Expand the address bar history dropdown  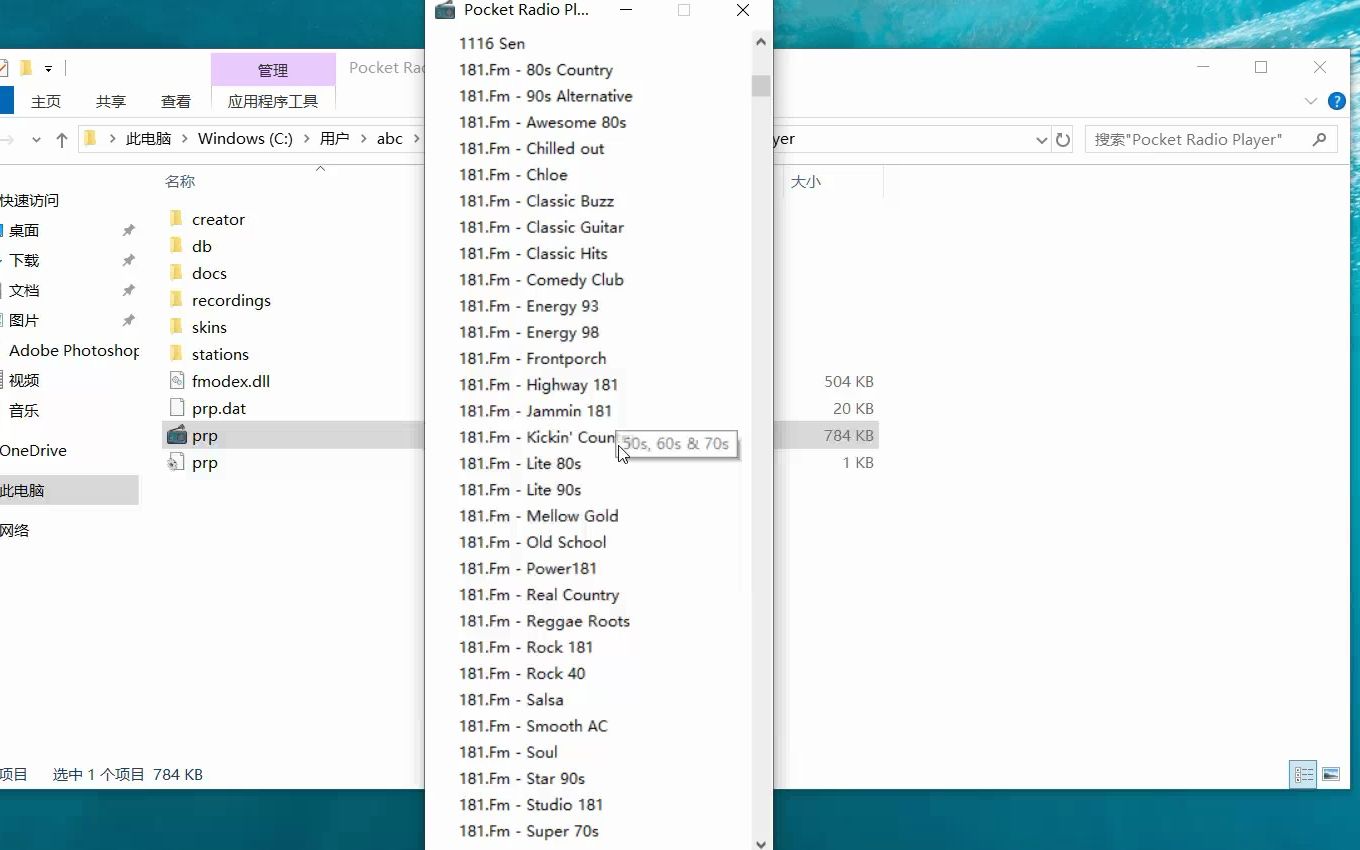click(1041, 140)
